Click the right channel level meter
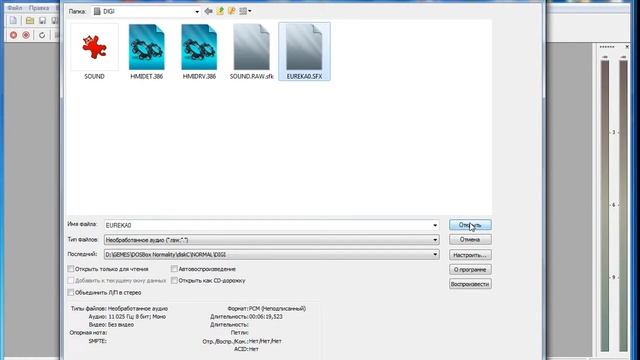 click(x=623, y=206)
